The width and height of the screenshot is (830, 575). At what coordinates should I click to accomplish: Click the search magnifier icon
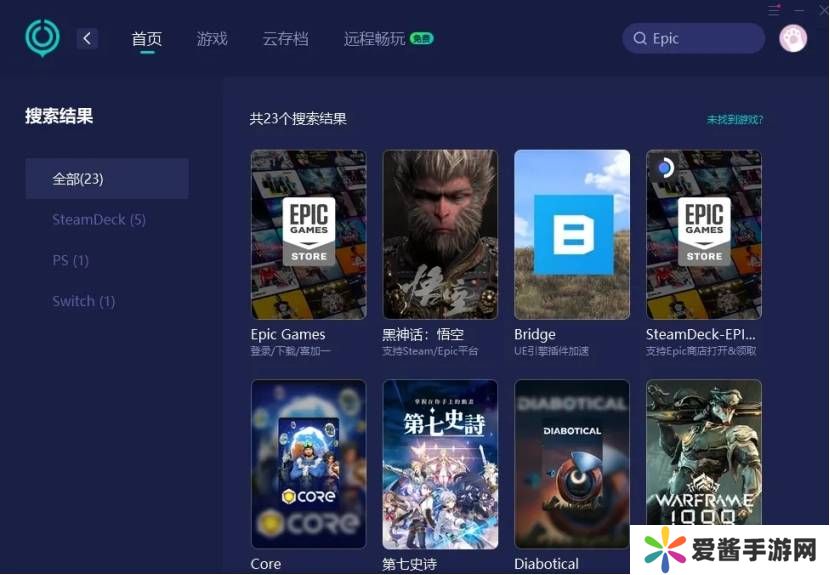(x=639, y=39)
